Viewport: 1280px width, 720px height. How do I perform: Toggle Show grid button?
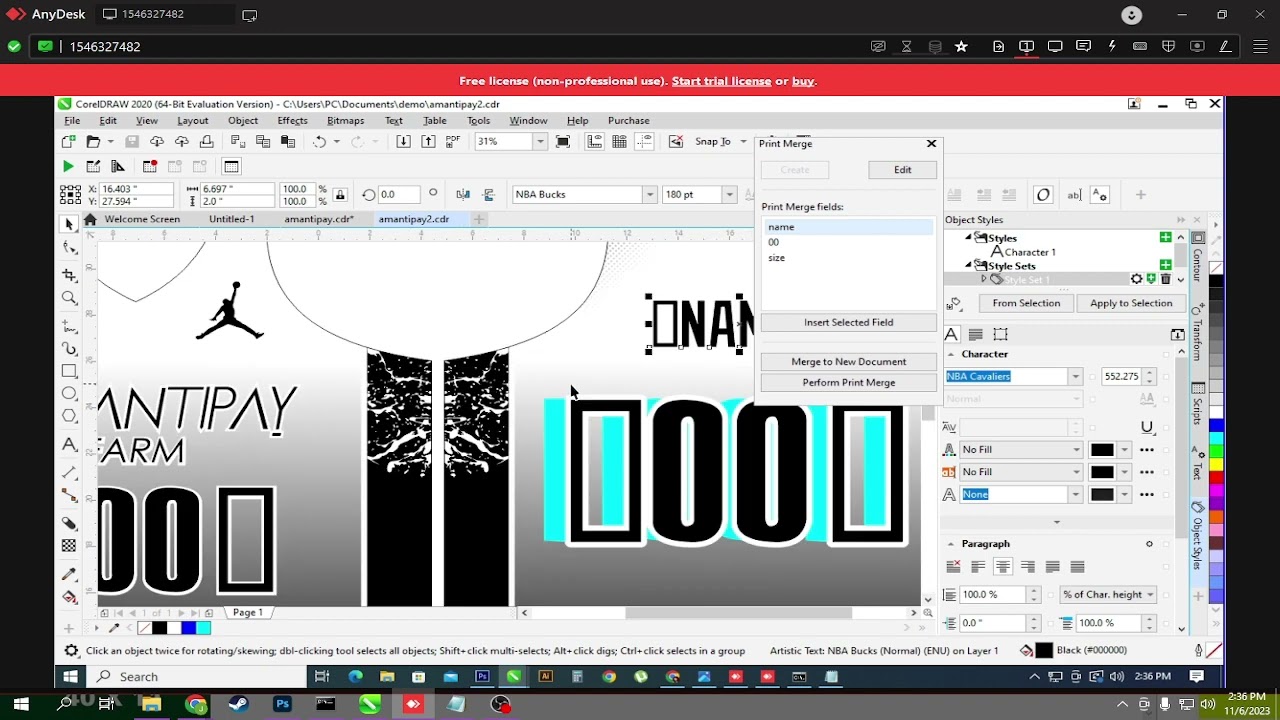pyautogui.click(x=619, y=142)
